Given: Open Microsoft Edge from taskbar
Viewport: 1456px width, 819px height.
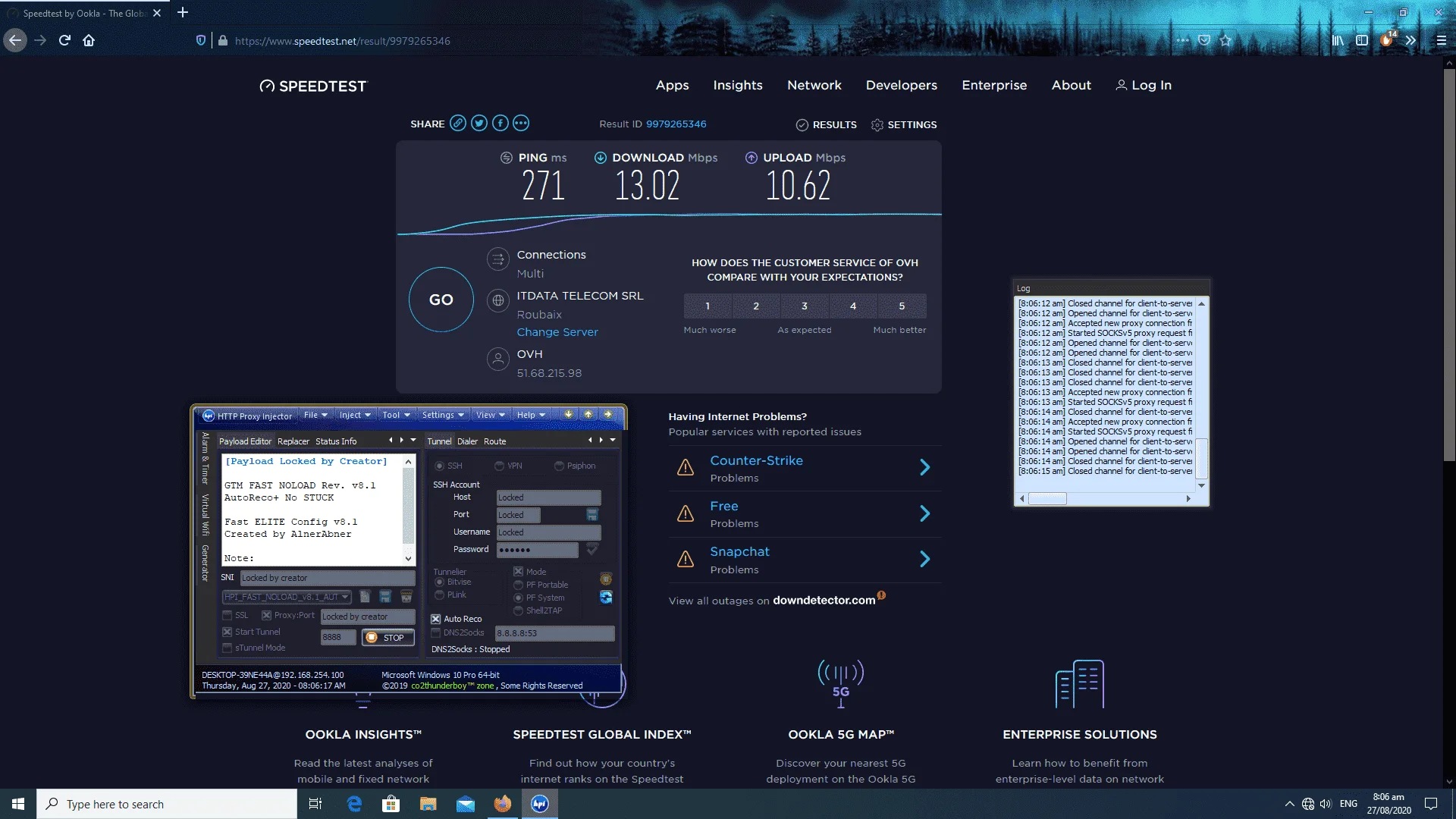Looking at the screenshot, I should point(354,804).
